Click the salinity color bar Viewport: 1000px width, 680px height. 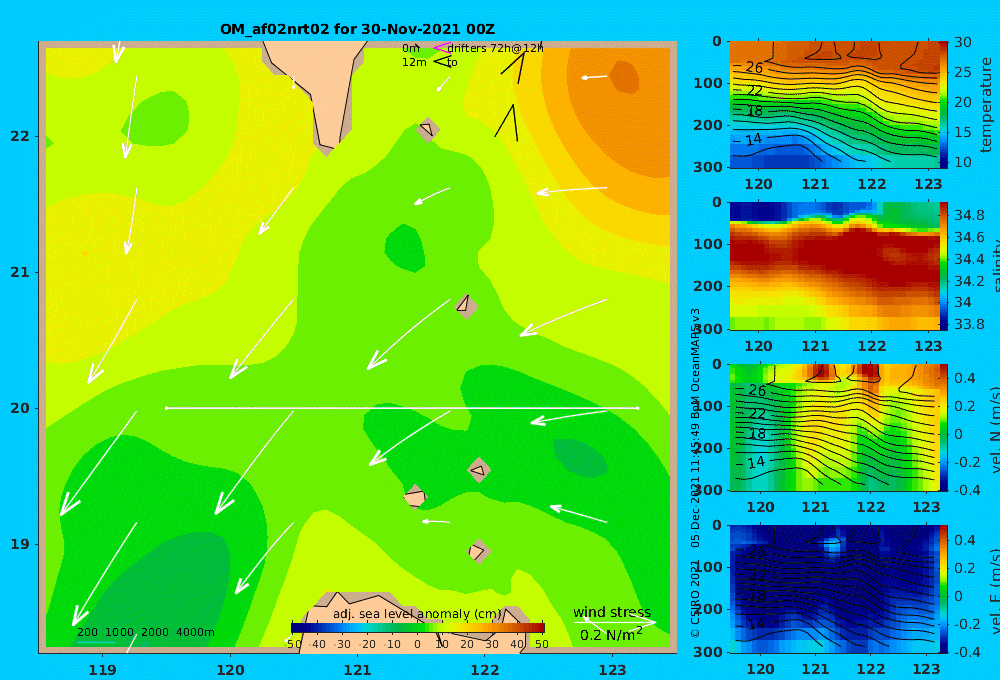point(944,266)
